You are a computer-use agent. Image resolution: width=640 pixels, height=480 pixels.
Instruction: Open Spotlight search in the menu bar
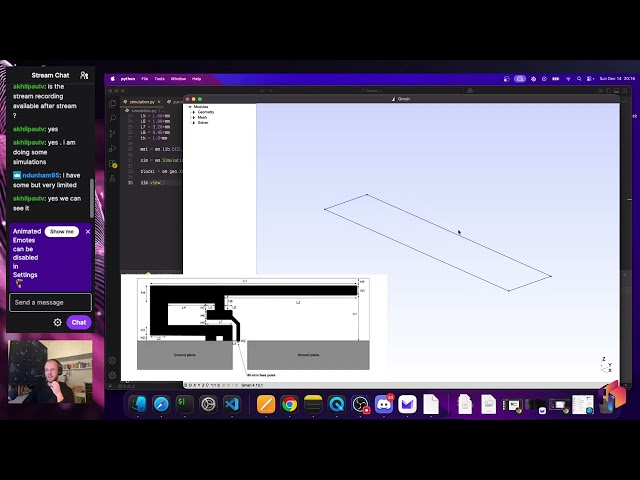coord(579,79)
